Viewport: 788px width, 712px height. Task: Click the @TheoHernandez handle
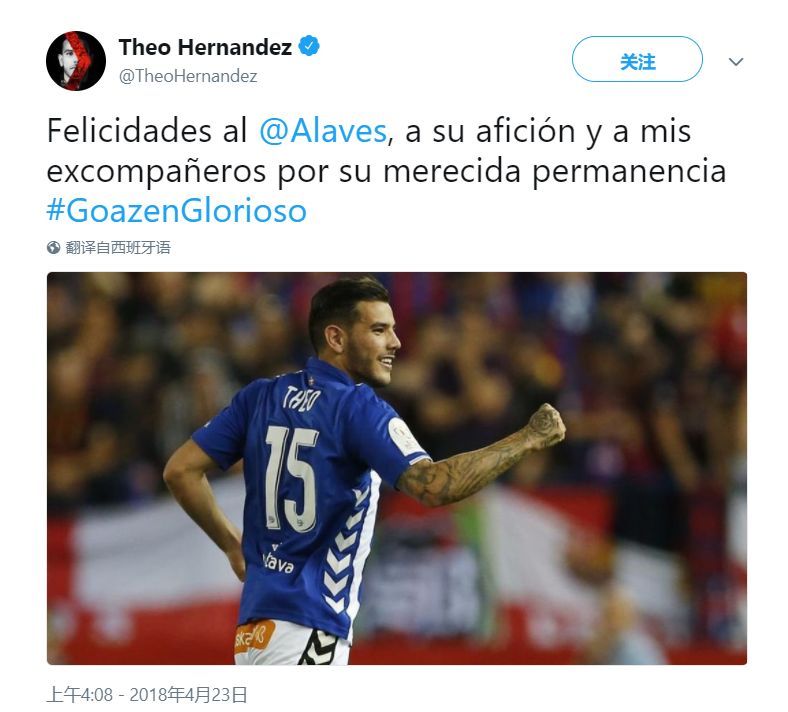point(188,76)
